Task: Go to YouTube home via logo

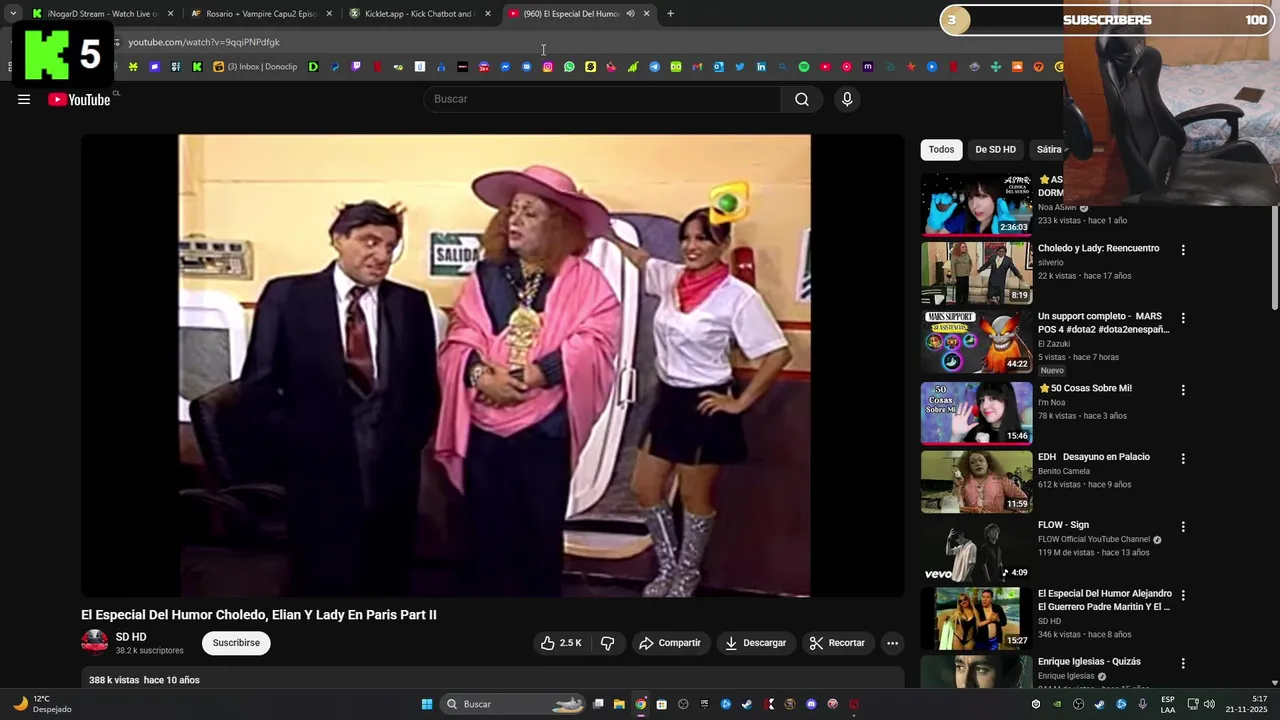Action: (79, 99)
